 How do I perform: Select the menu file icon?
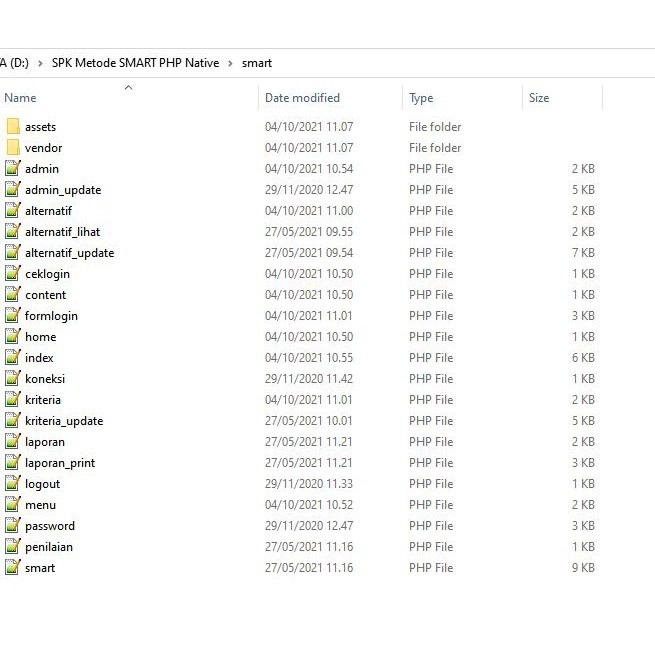[x=13, y=504]
